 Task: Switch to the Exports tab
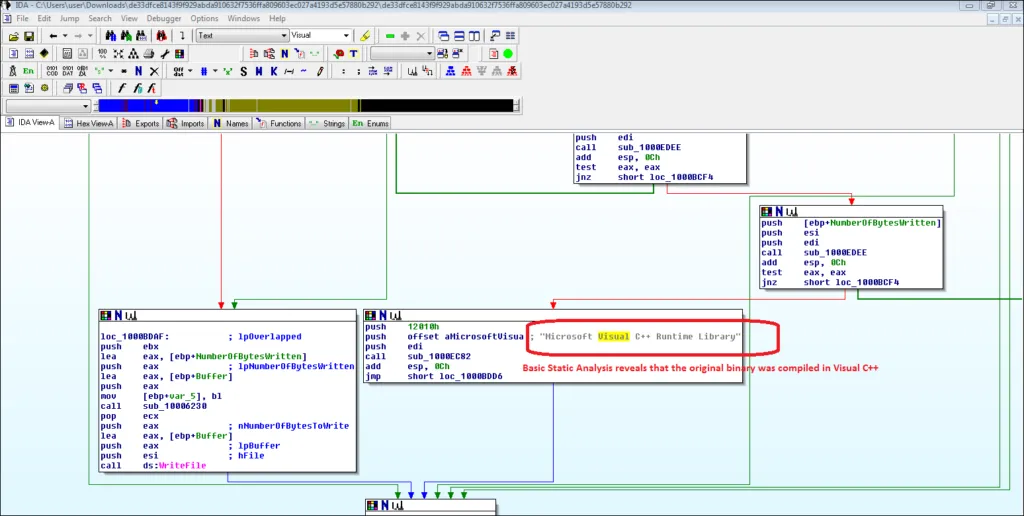coord(141,123)
